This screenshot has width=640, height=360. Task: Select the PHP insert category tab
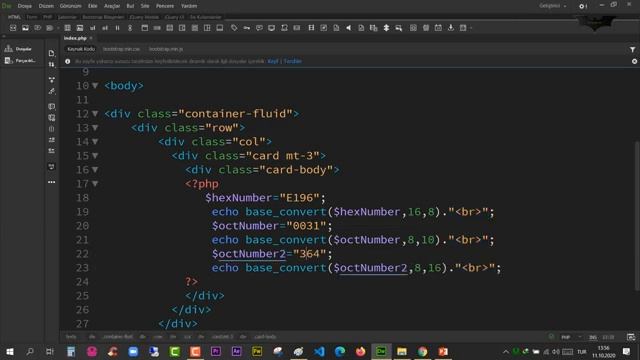coord(47,17)
